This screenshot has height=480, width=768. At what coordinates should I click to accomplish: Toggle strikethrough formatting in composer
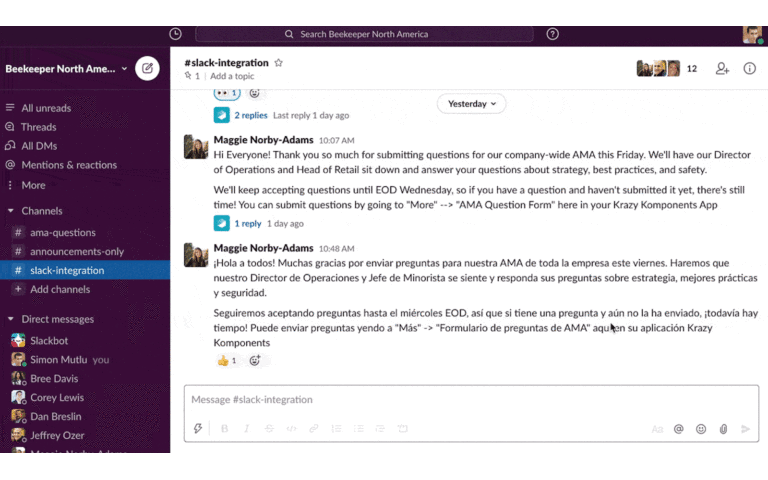[x=269, y=429]
